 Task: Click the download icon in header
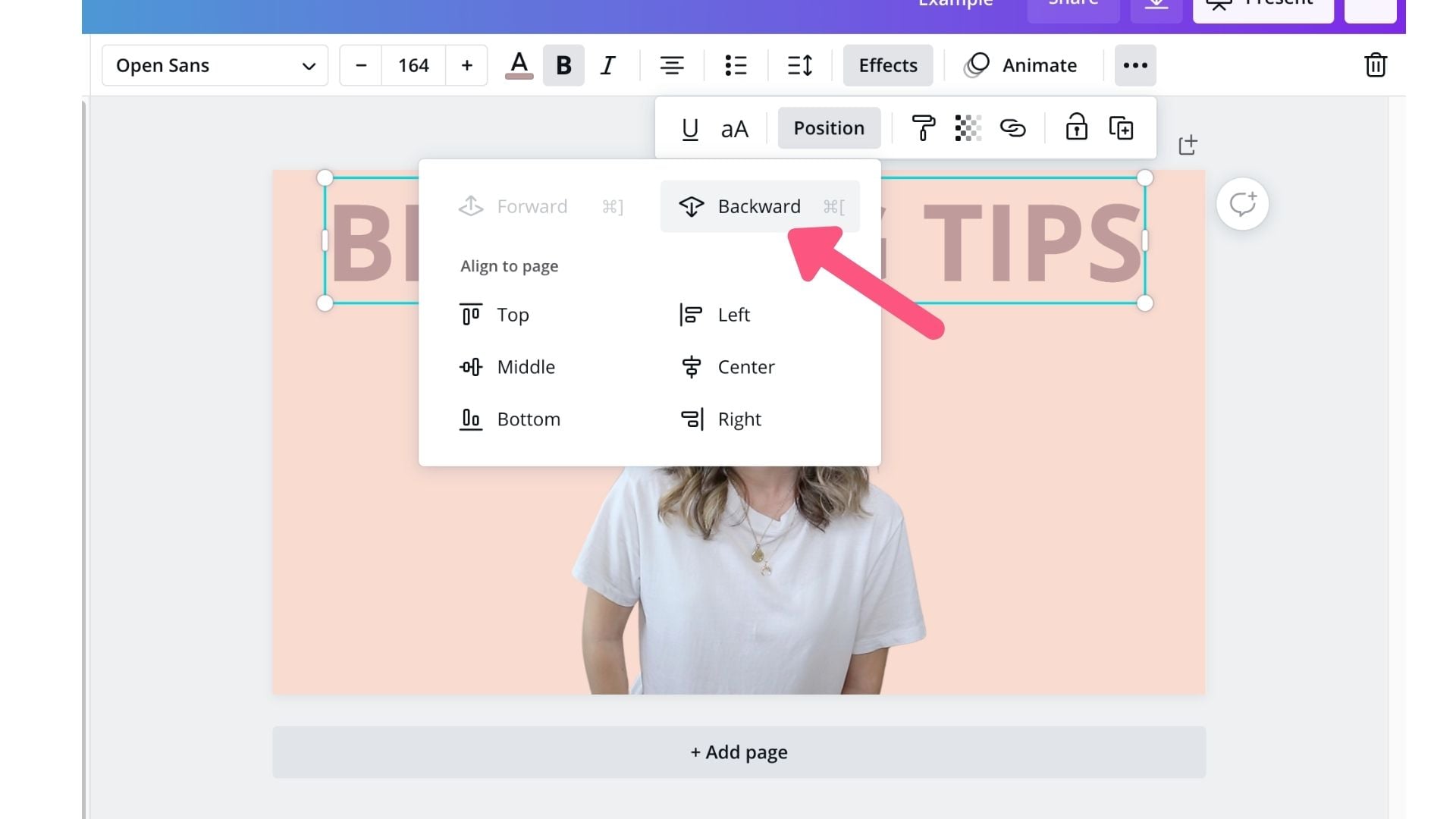click(1156, 6)
